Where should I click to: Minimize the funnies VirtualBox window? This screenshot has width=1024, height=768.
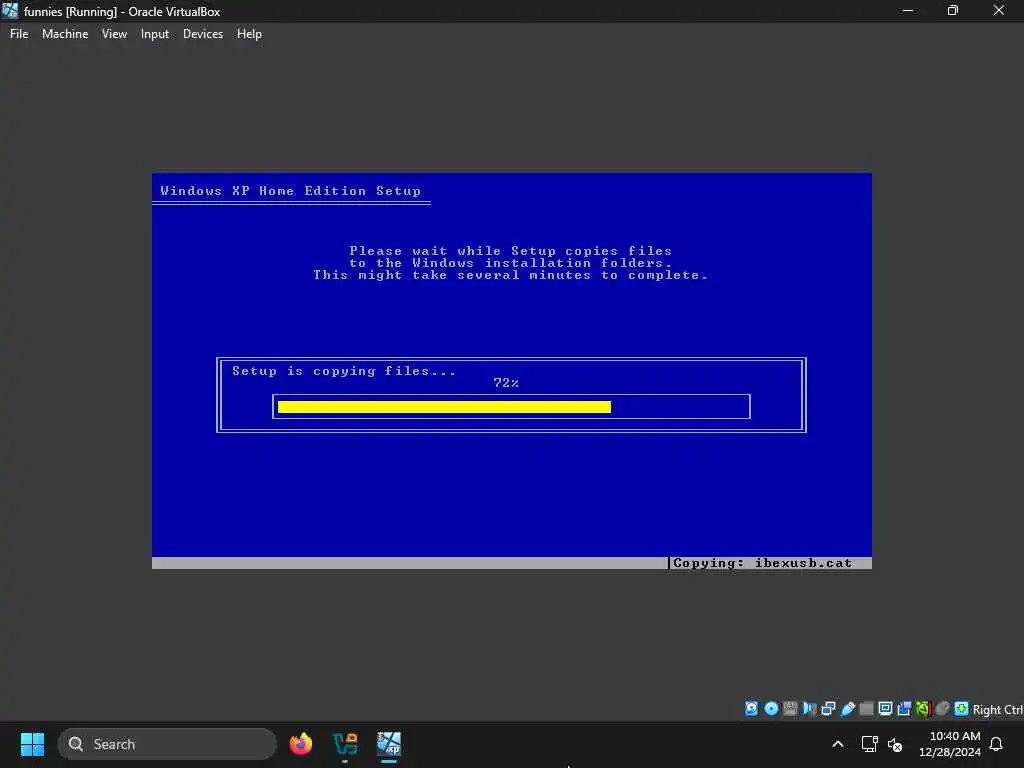coord(908,10)
